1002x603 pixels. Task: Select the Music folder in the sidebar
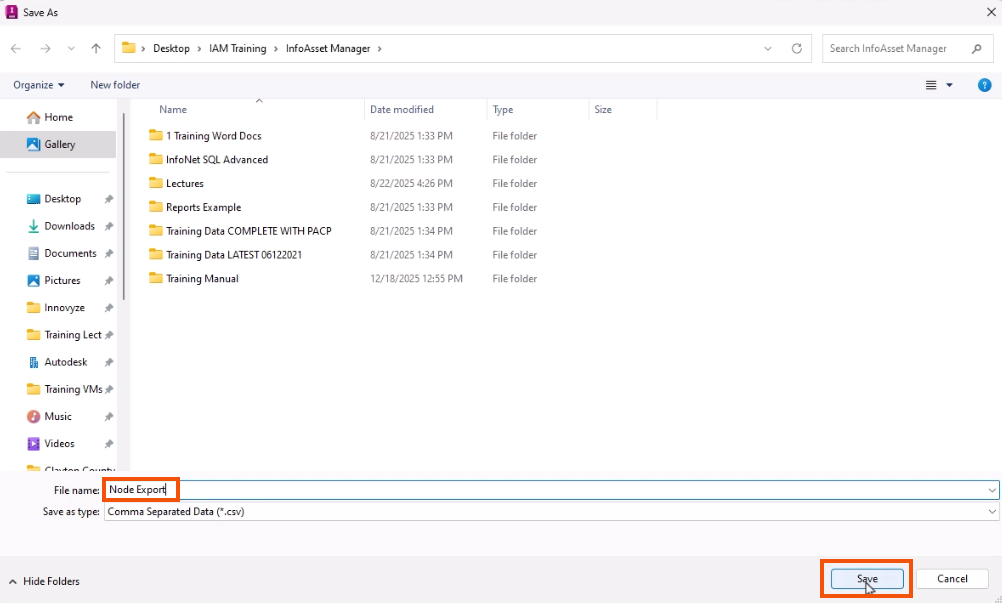coord(58,416)
